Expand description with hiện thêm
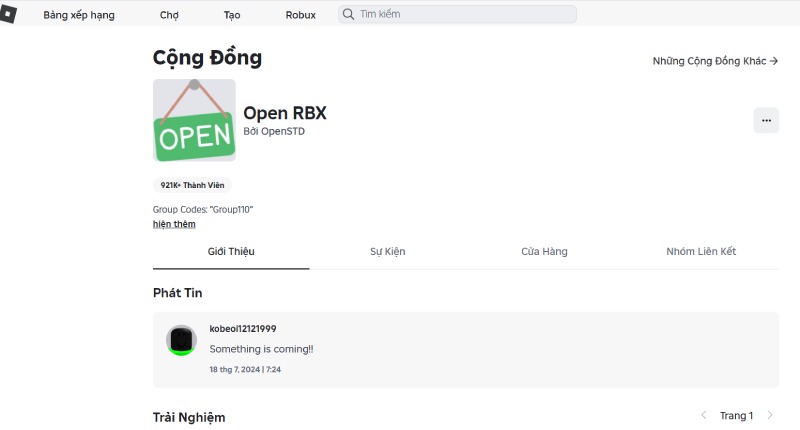 point(174,224)
